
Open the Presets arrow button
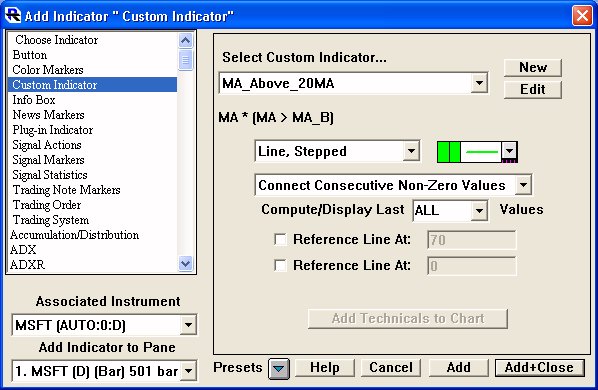pyautogui.click(x=279, y=369)
